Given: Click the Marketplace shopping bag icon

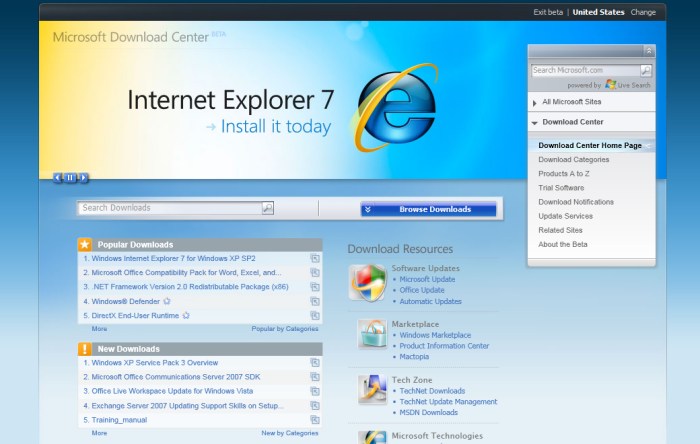Looking at the screenshot, I should [372, 334].
